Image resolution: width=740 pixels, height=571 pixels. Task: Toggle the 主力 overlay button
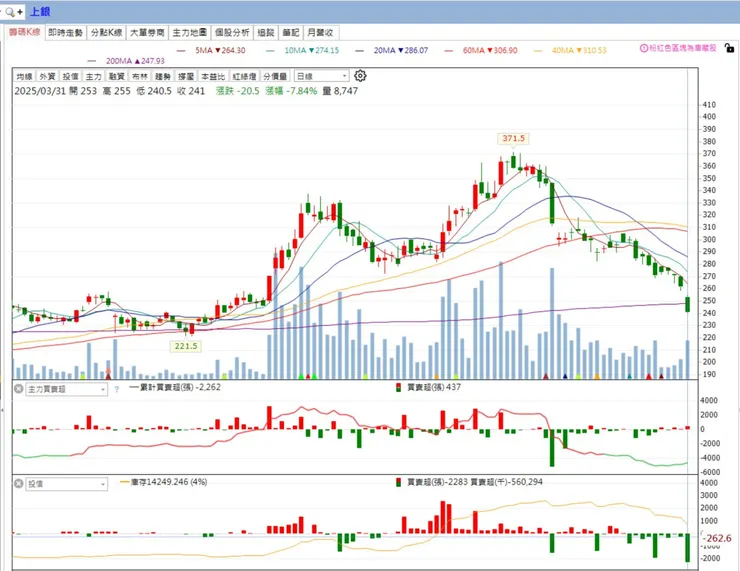click(x=93, y=76)
